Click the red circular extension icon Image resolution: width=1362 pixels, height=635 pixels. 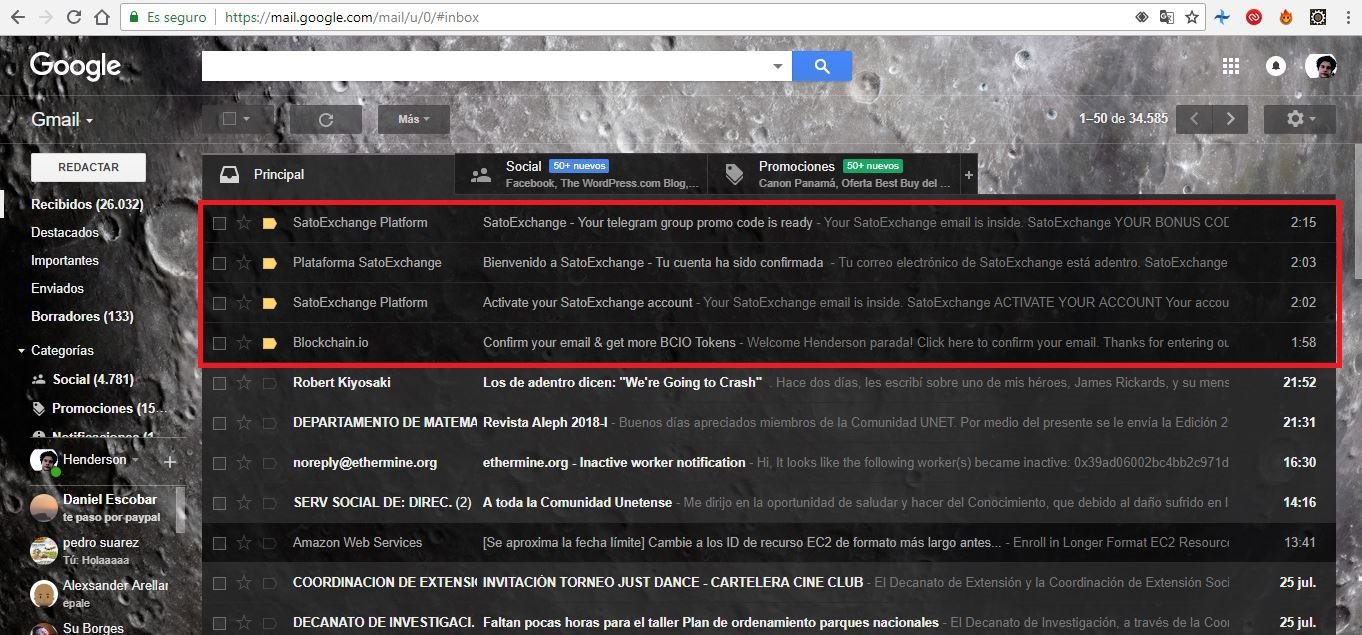click(x=1254, y=17)
